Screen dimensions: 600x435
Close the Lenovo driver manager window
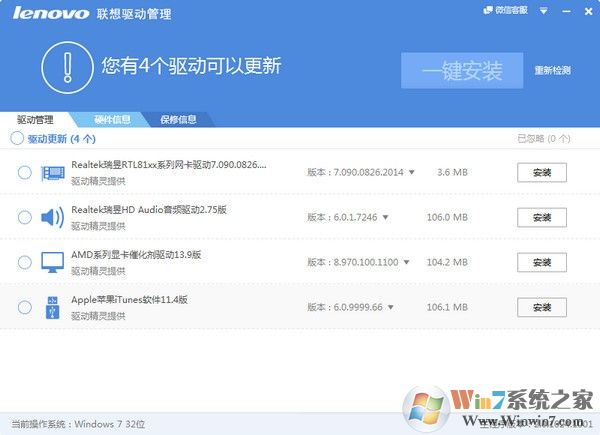(x=589, y=11)
